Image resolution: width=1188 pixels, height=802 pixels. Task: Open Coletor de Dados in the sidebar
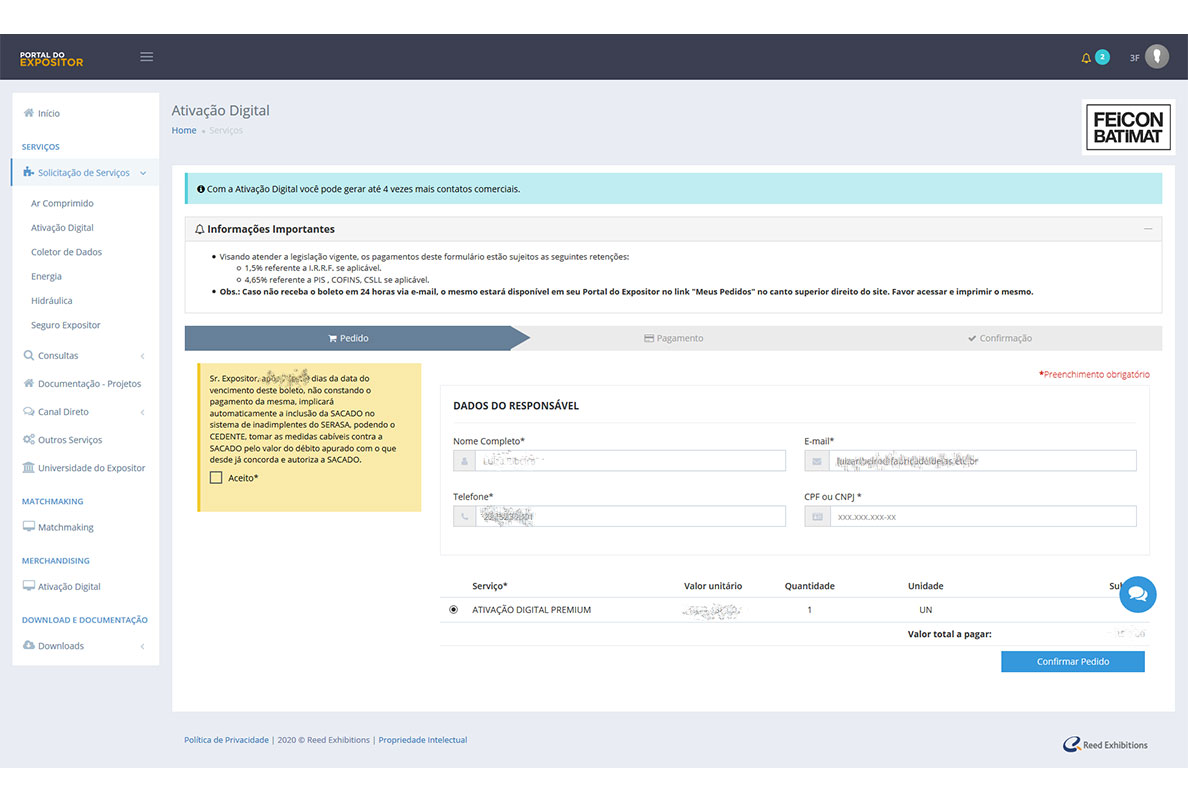click(x=66, y=251)
